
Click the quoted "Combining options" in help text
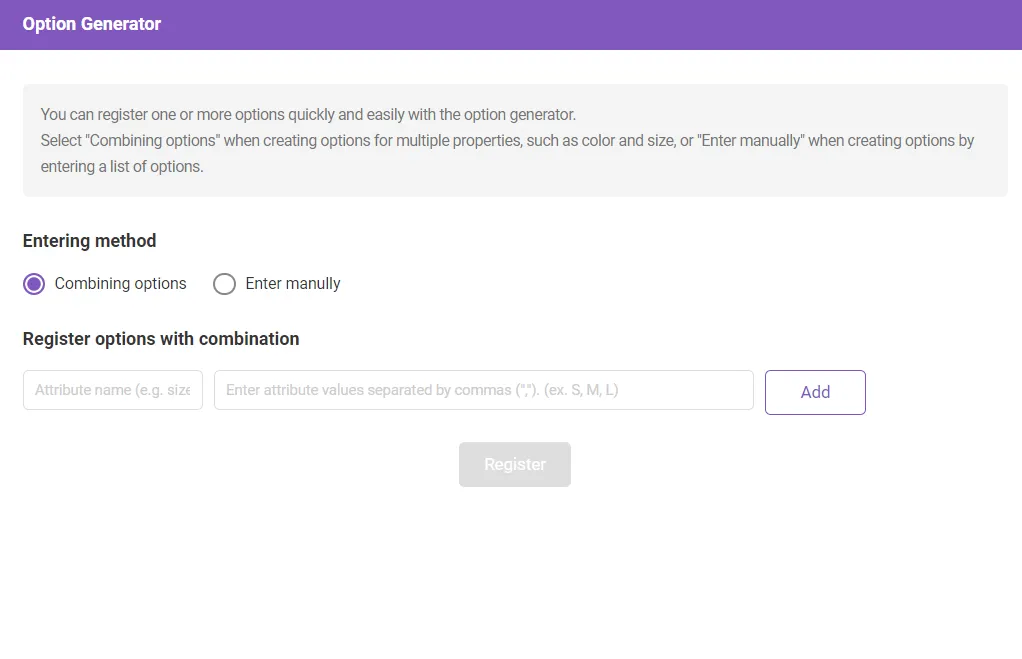pyautogui.click(x=153, y=141)
